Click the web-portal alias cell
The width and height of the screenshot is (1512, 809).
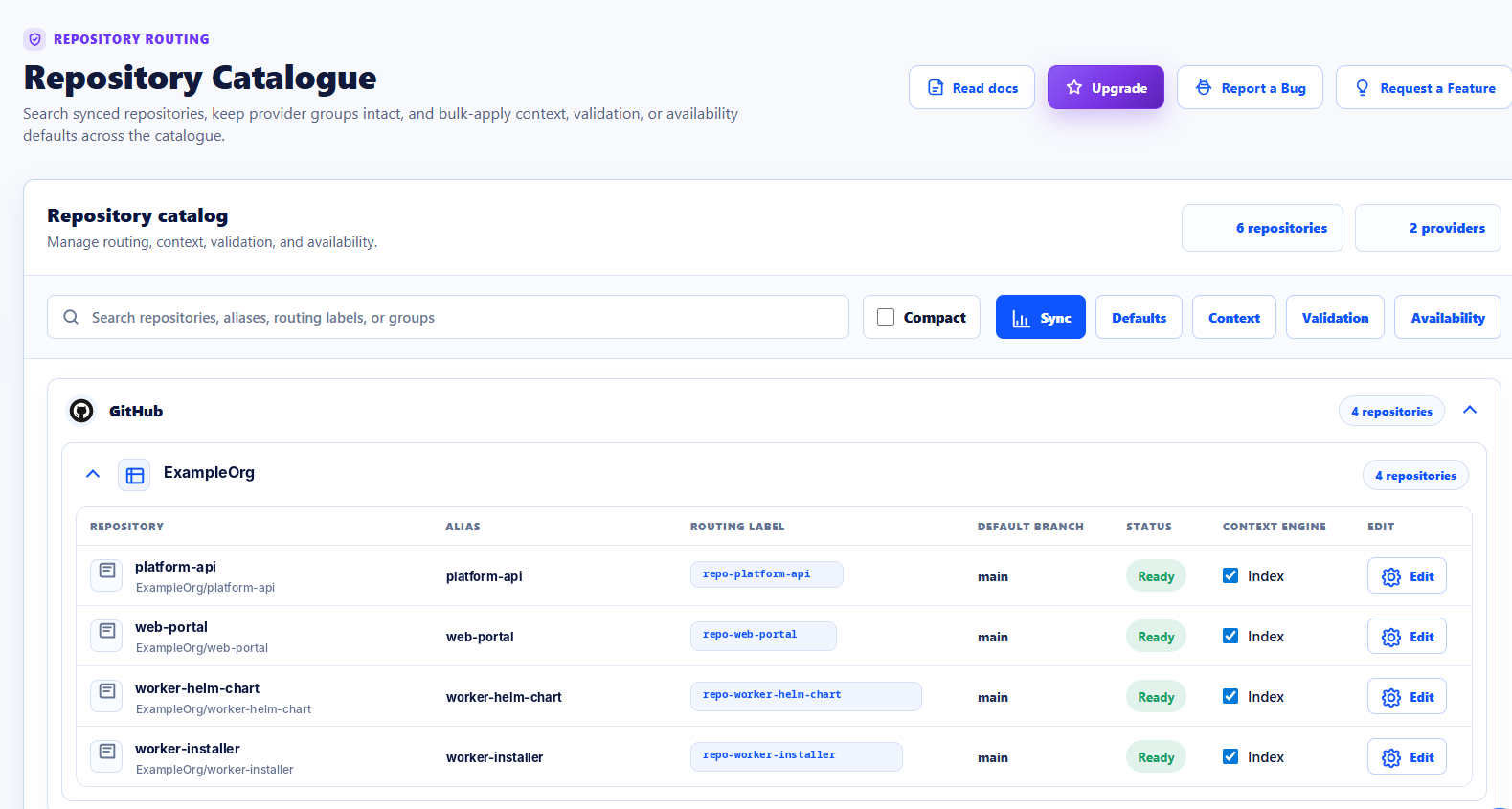[480, 637]
